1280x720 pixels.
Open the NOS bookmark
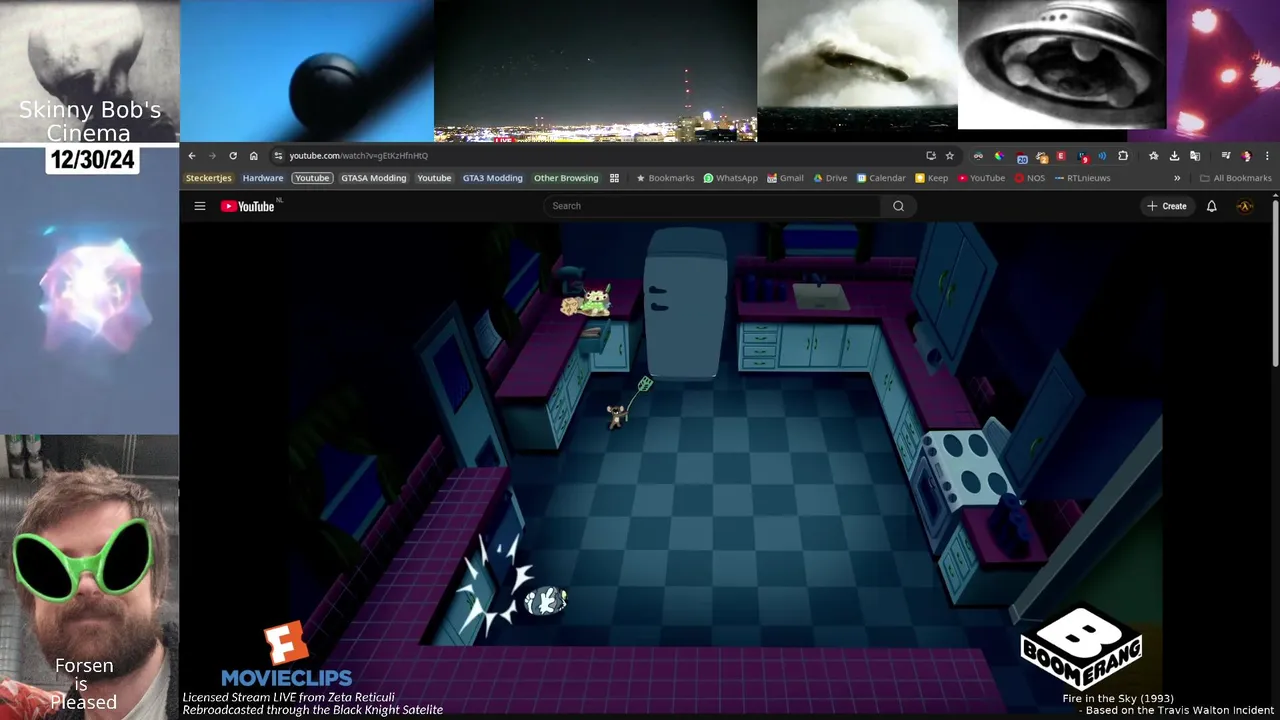(x=1029, y=178)
